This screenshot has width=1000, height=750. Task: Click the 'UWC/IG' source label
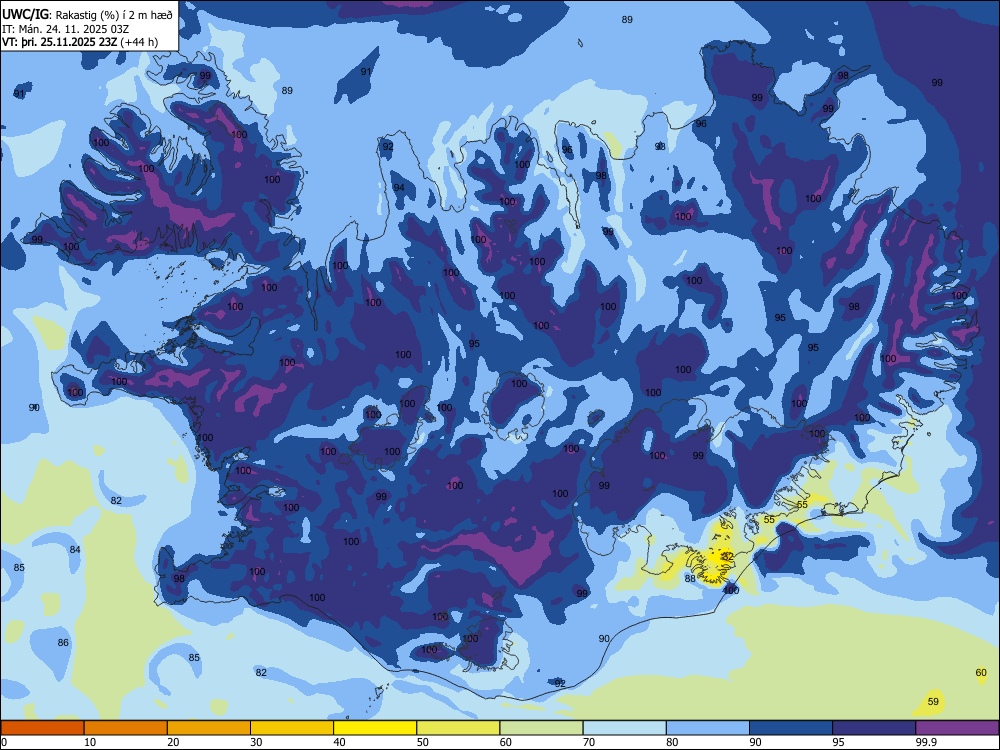tap(26, 14)
